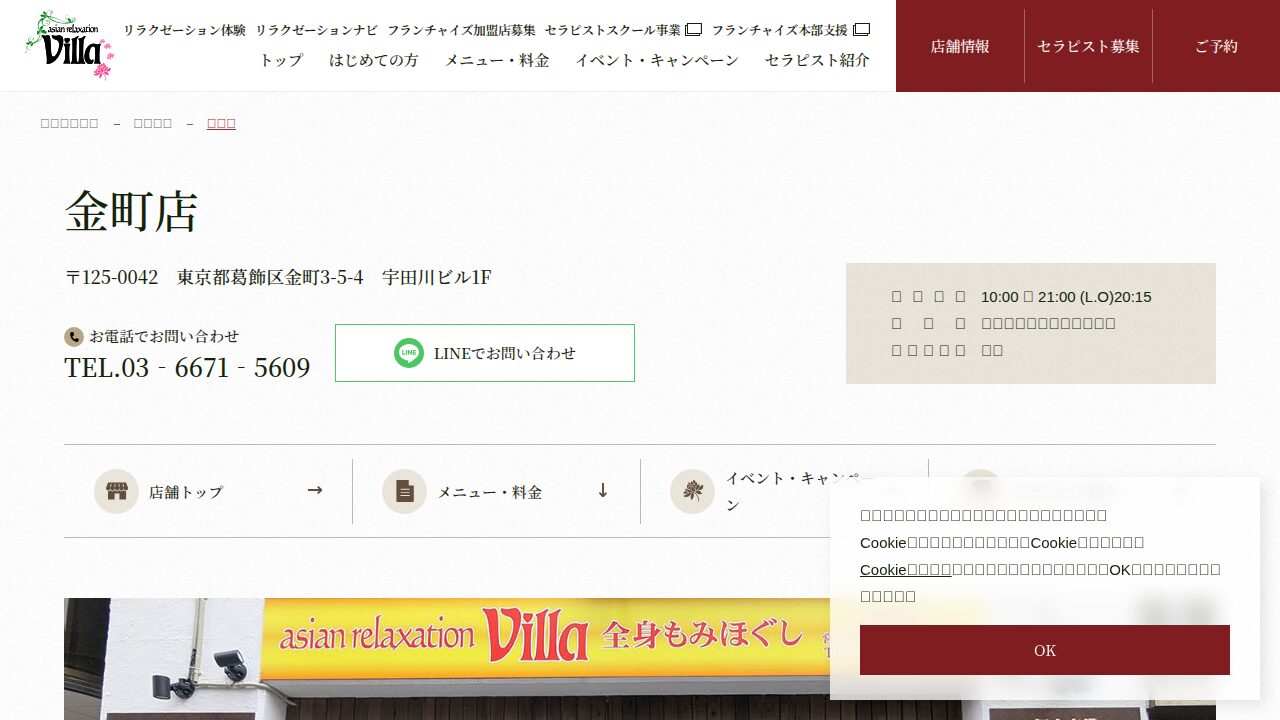Click the down arrow beside メニュー・料金
The height and width of the screenshot is (720, 1280).
[603, 490]
